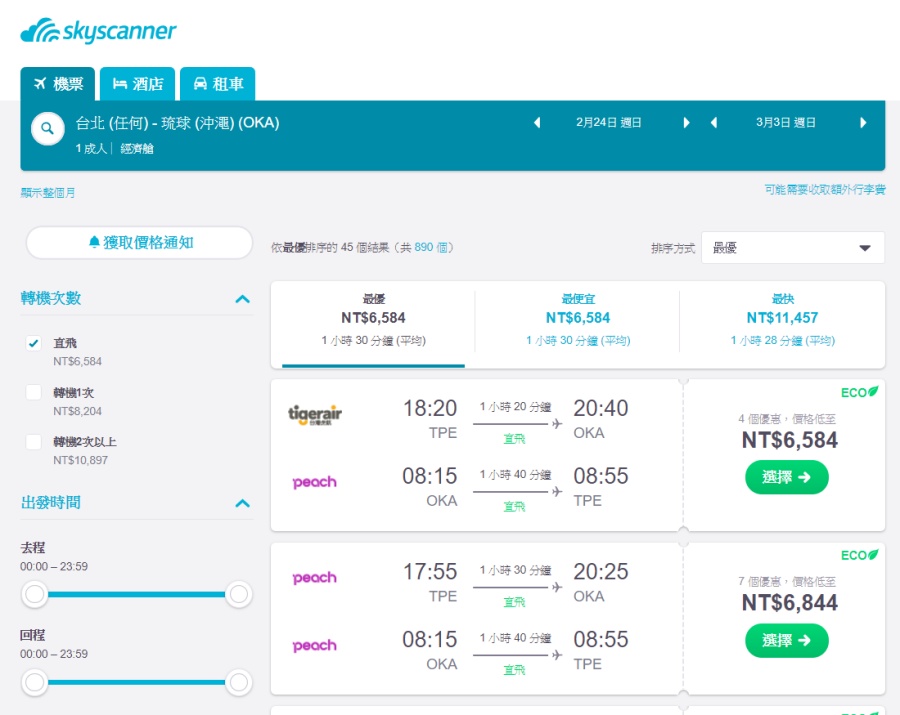Viewport: 900px width, 715px height.
Task: Switch to the 酒店 hotels tab
Action: pos(138,84)
